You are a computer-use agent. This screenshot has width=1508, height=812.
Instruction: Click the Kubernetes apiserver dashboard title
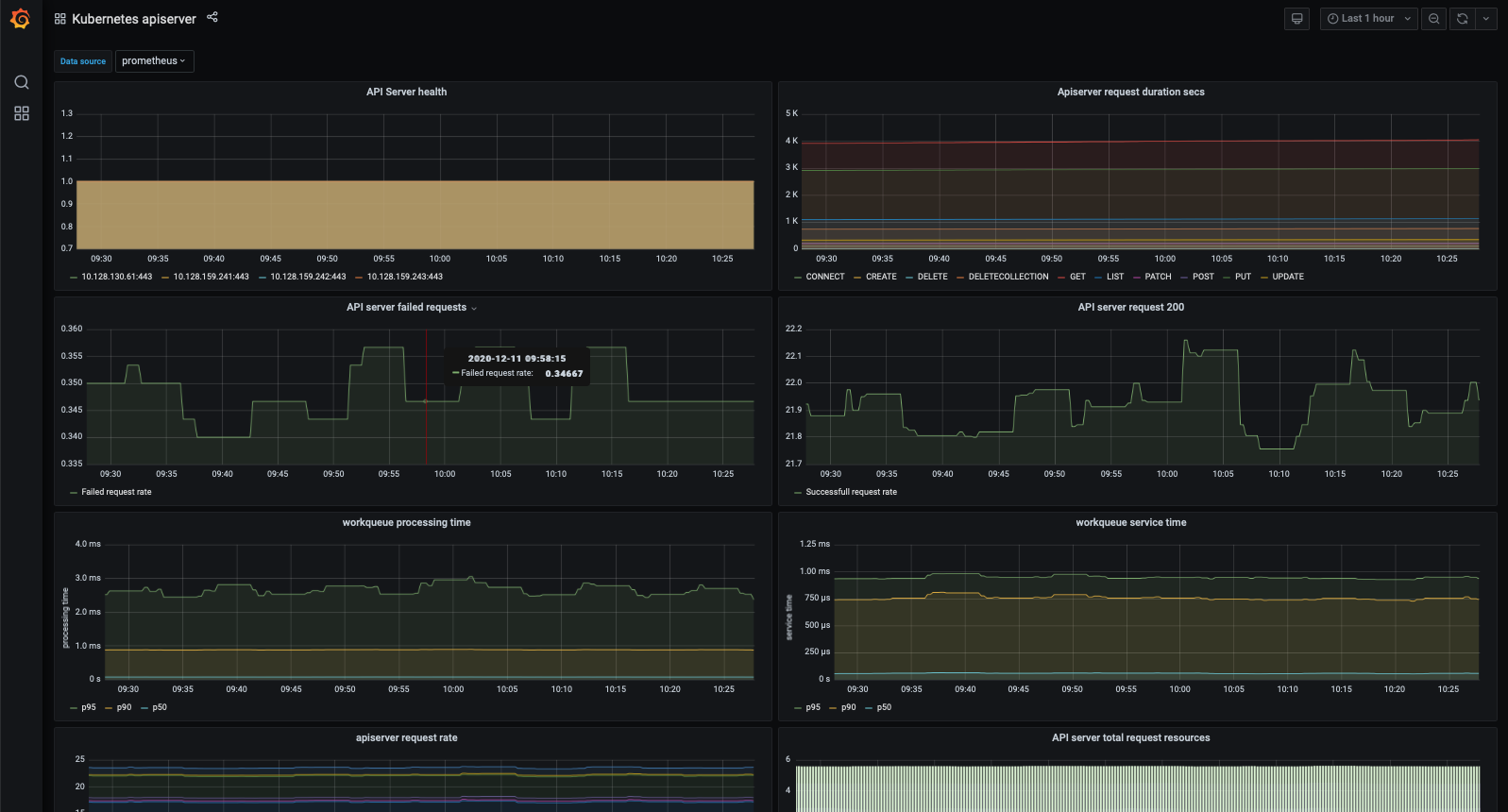coord(134,19)
